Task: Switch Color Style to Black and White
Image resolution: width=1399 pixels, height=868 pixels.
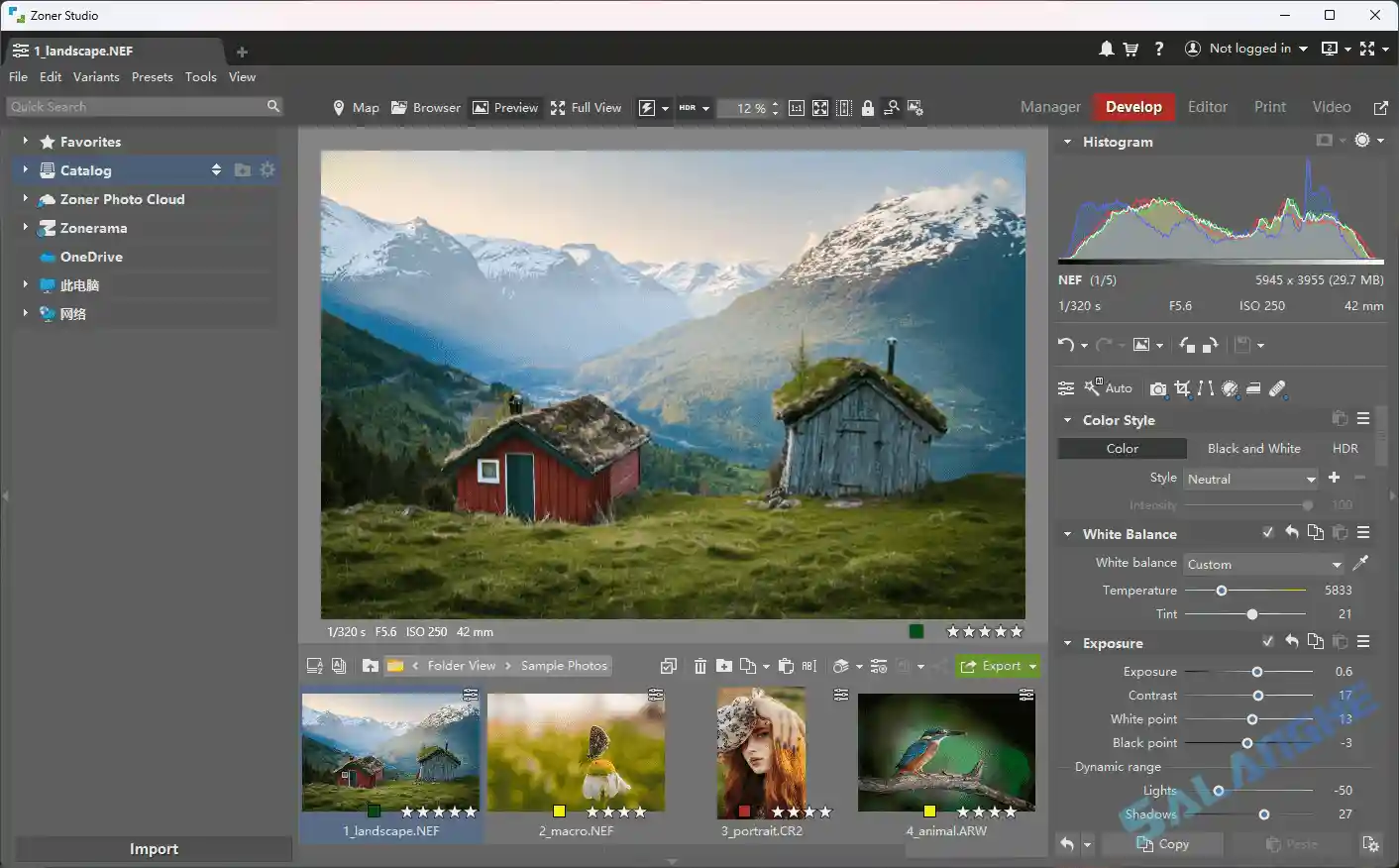Action: coord(1252,448)
